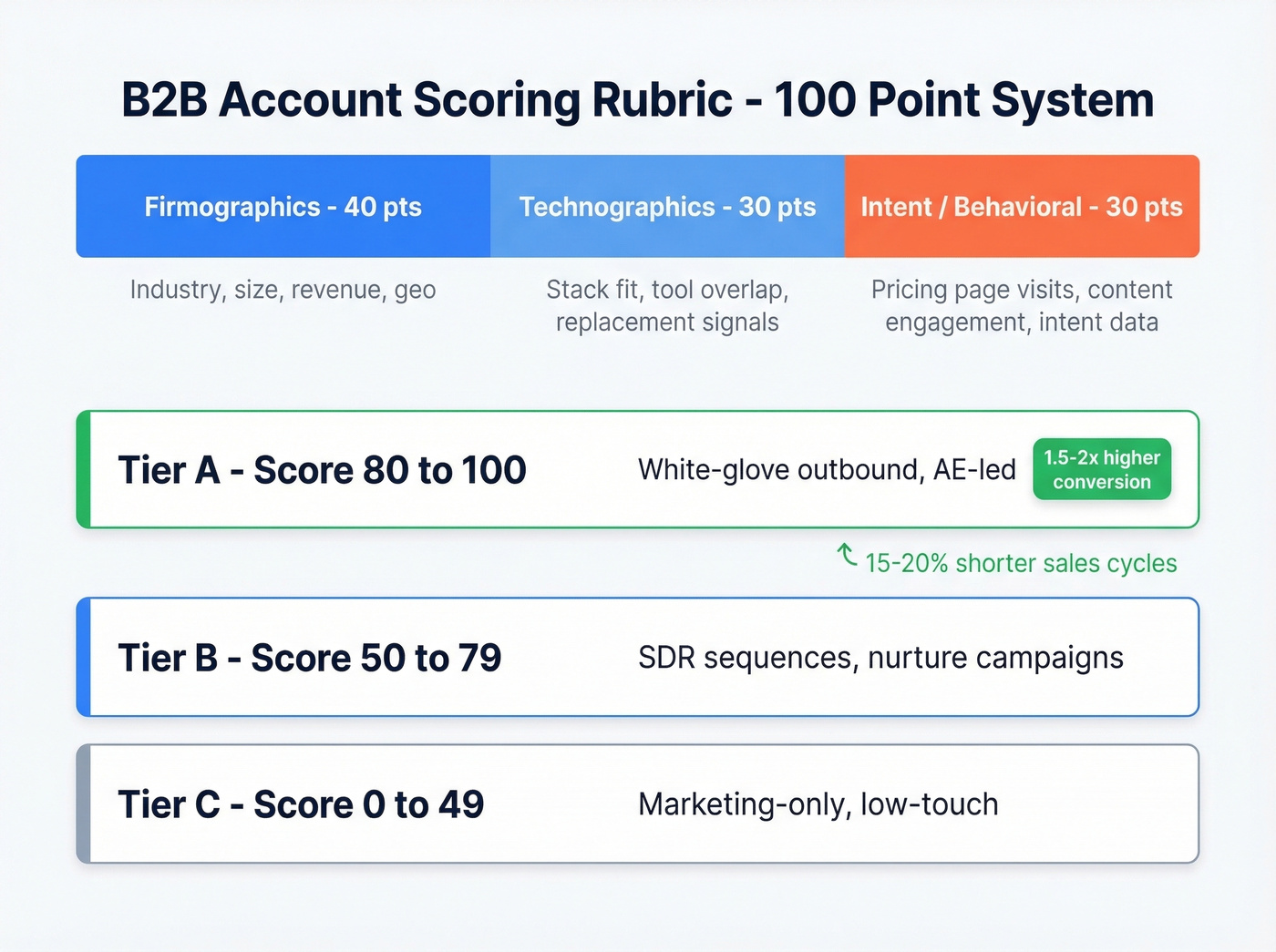Click the Intent / Behavioral - 30 pts banner

[1022, 206]
